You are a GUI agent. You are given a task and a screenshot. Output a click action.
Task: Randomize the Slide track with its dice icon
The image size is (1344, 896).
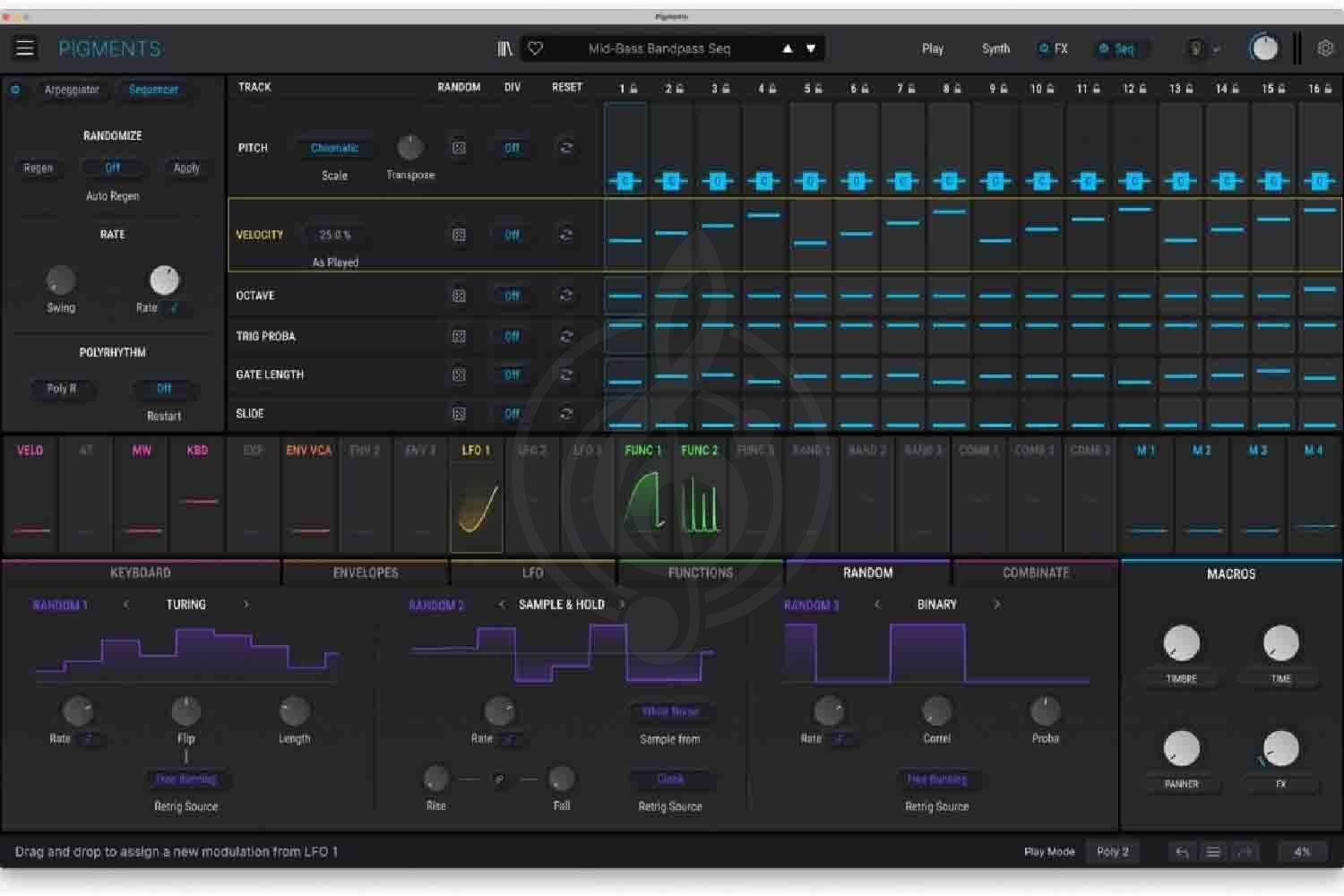459,414
